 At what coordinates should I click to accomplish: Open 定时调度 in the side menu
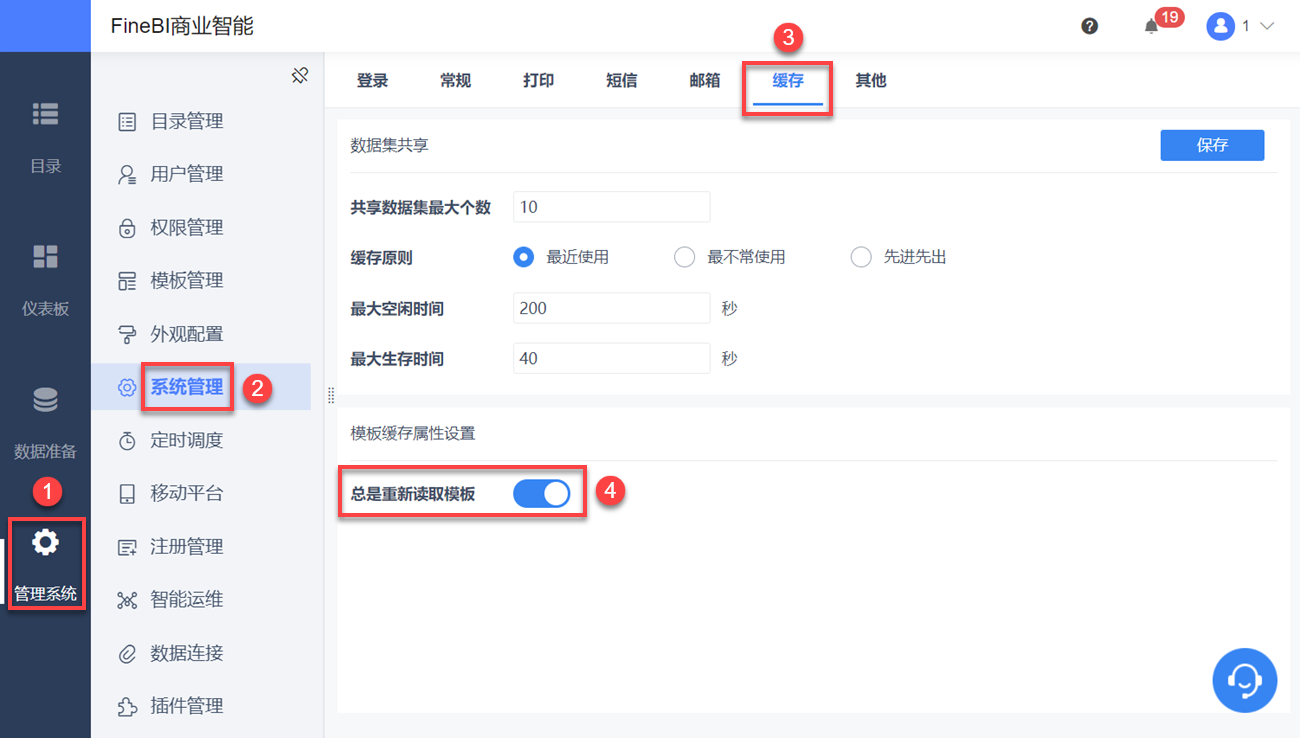186,440
